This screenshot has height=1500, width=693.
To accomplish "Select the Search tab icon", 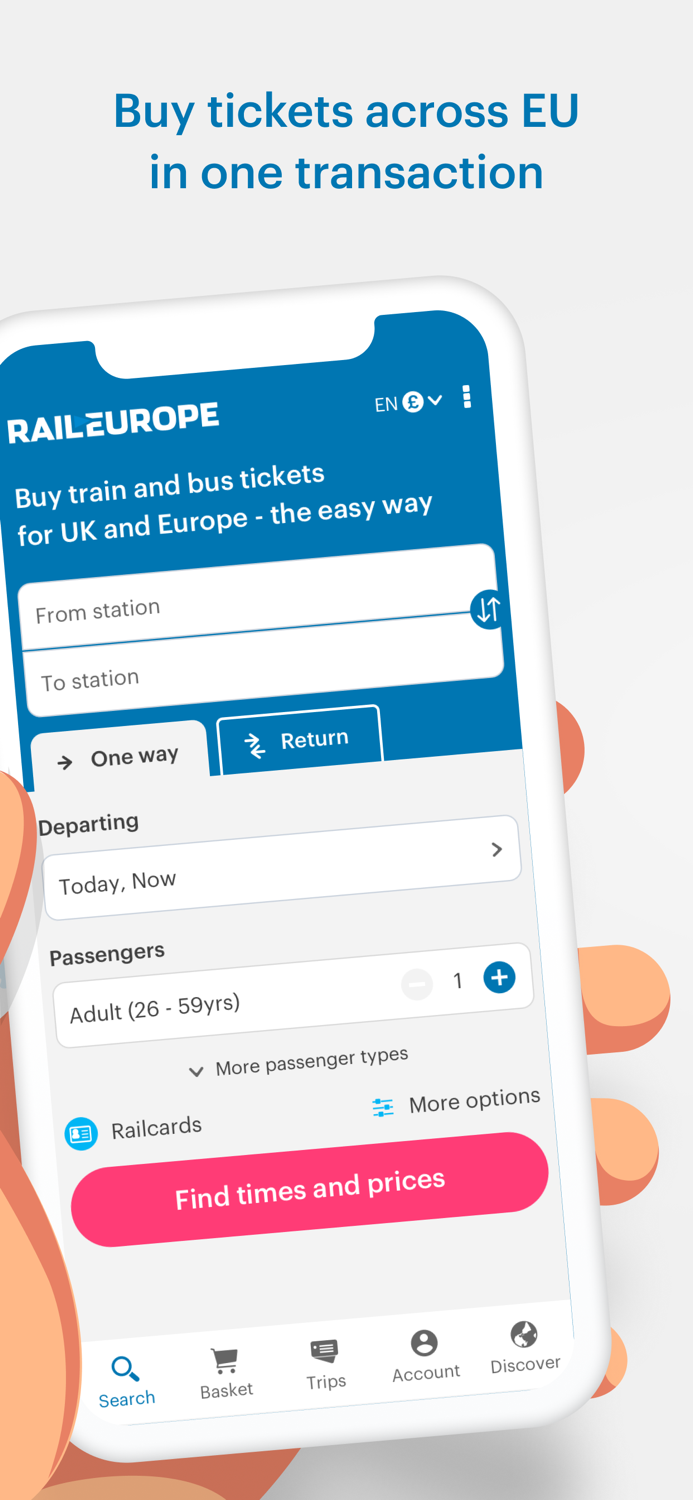I will [126, 1367].
